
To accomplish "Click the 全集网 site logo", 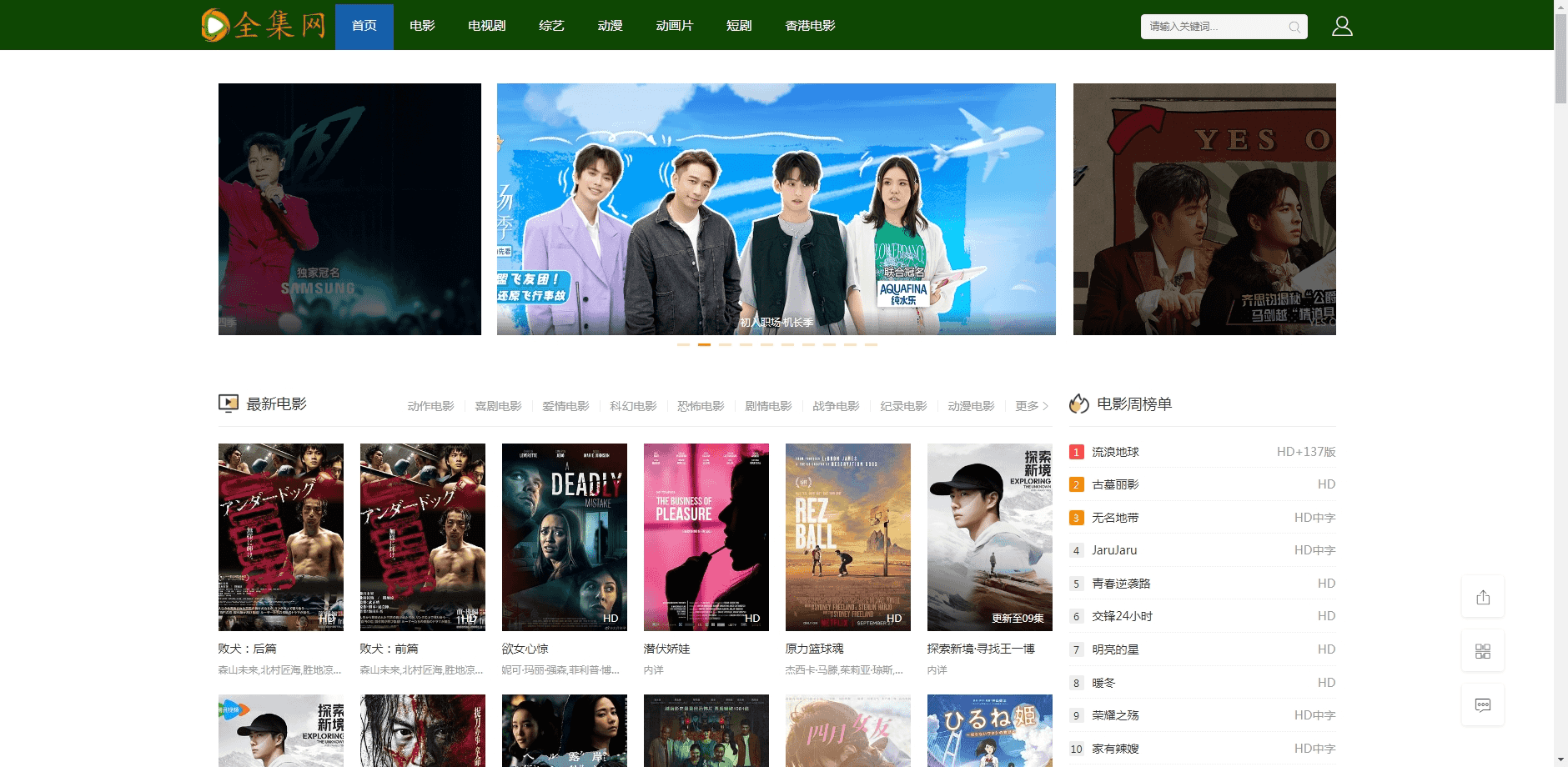I will (264, 25).
